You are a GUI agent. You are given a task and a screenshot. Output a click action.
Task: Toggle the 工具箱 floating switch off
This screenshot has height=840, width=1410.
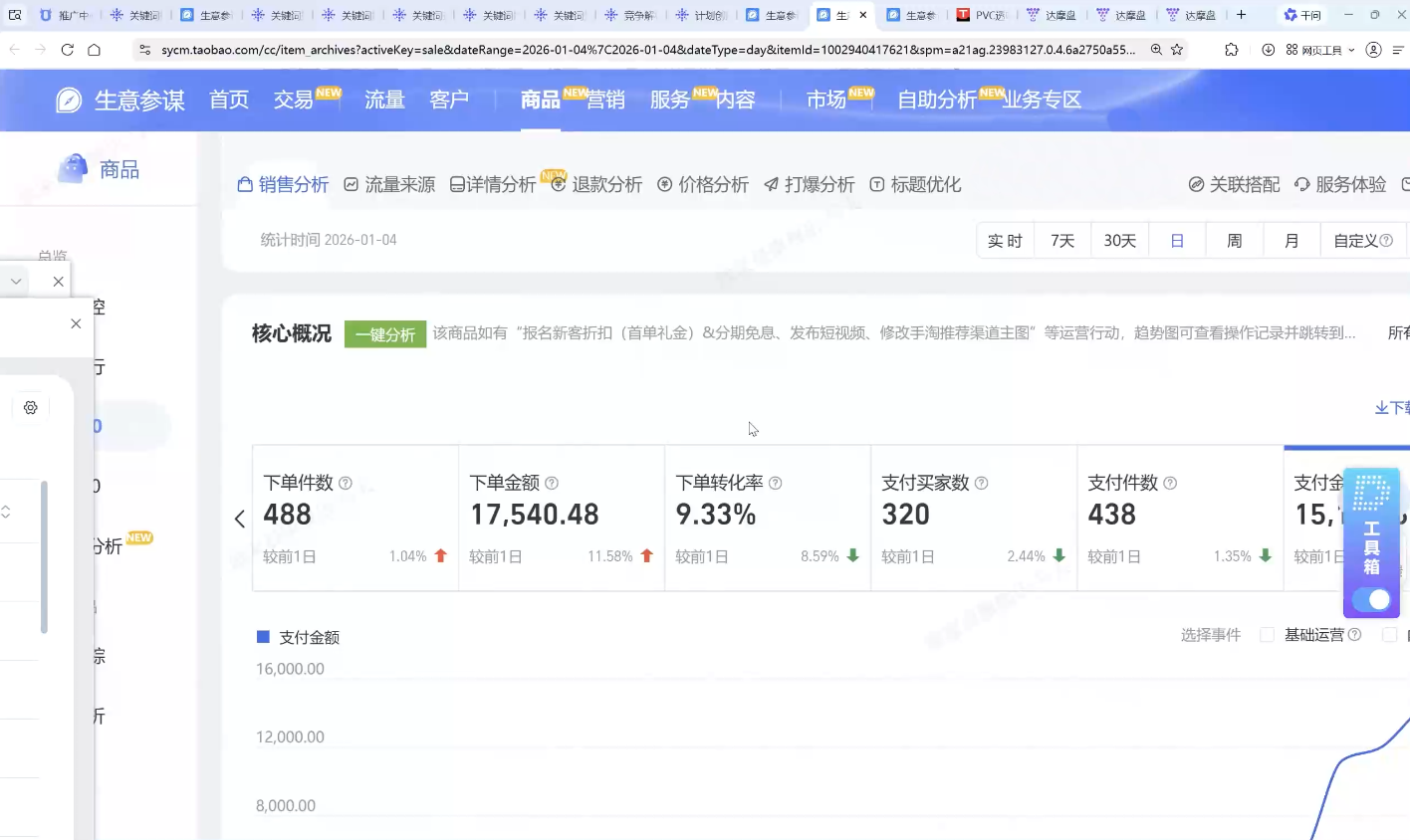tap(1371, 599)
